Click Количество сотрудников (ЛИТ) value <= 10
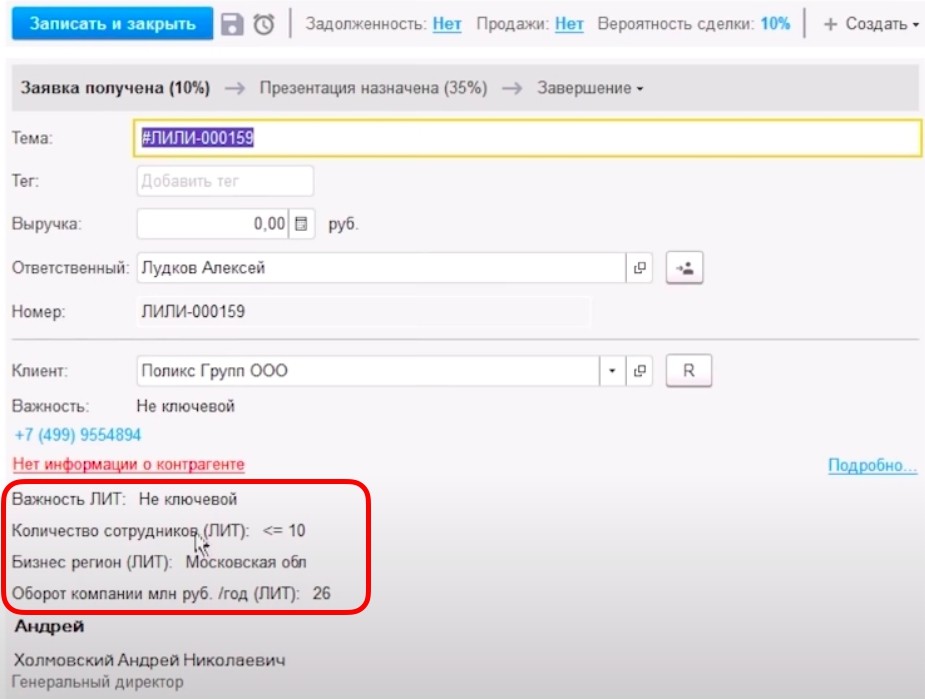Viewport: 925px width, 699px height. (284, 530)
